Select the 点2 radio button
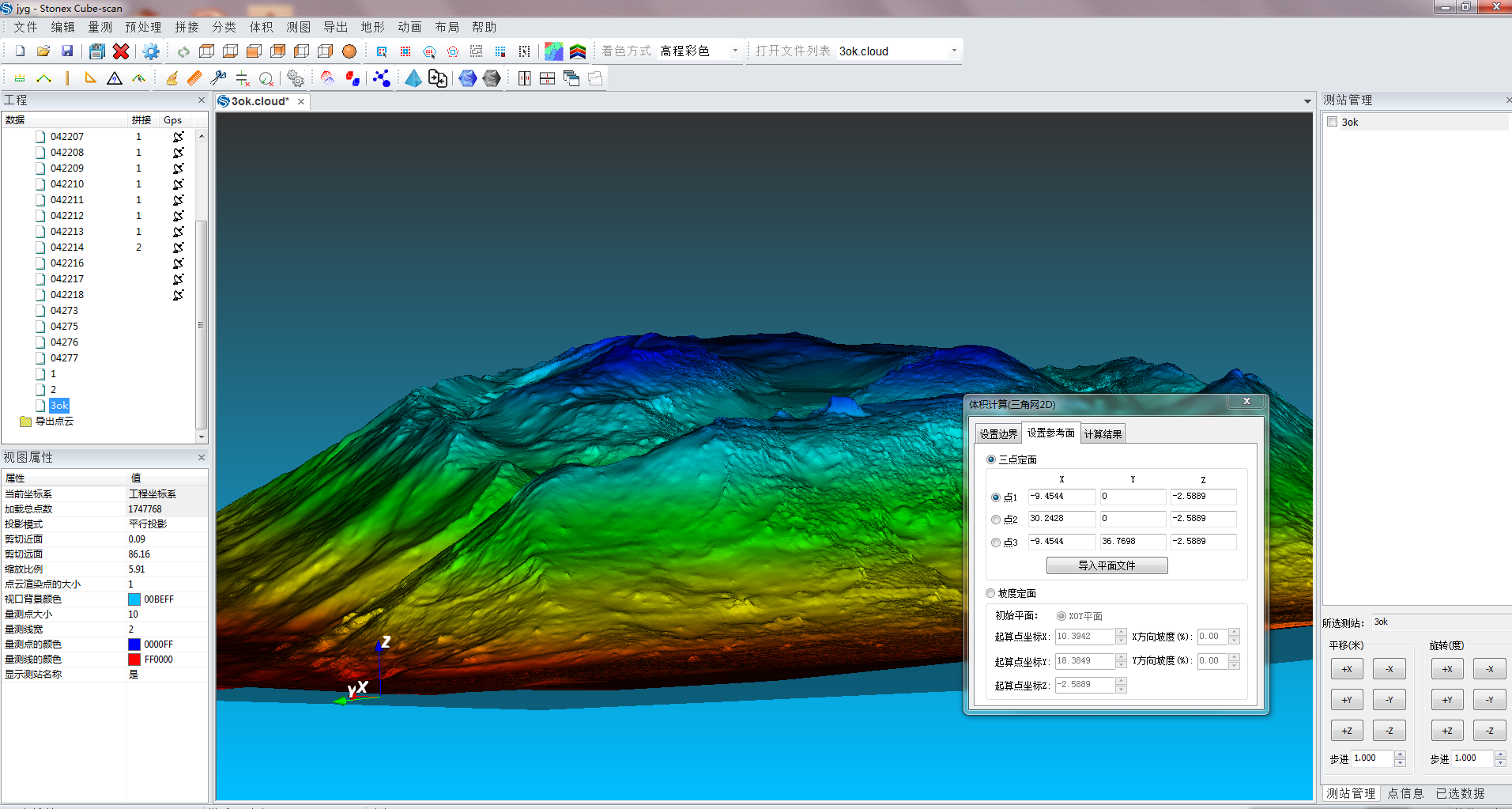Image resolution: width=1512 pixels, height=809 pixels. pyautogui.click(x=996, y=520)
